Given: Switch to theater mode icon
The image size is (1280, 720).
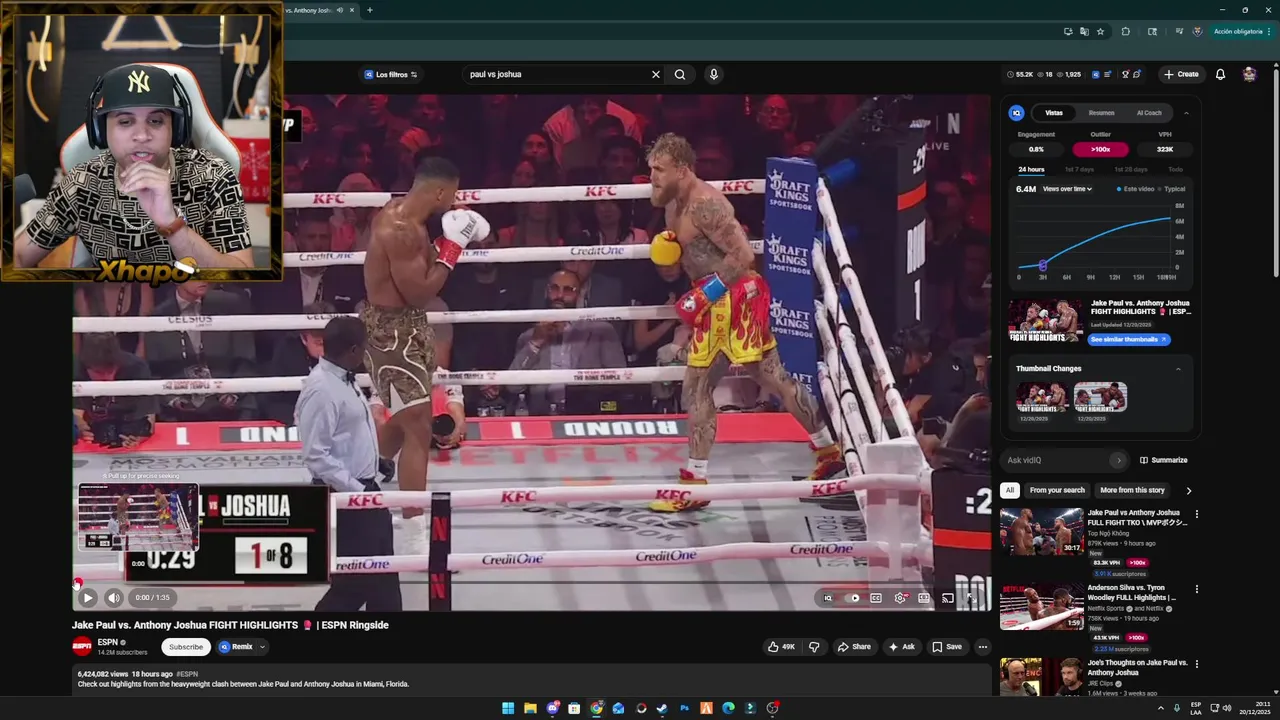Looking at the screenshot, I should click(924, 598).
